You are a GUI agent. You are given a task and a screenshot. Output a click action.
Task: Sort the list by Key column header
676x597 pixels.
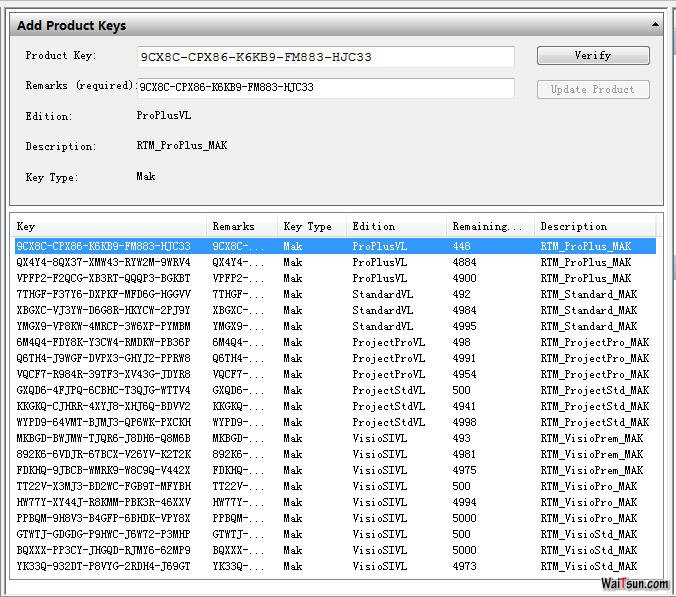[x=108, y=226]
